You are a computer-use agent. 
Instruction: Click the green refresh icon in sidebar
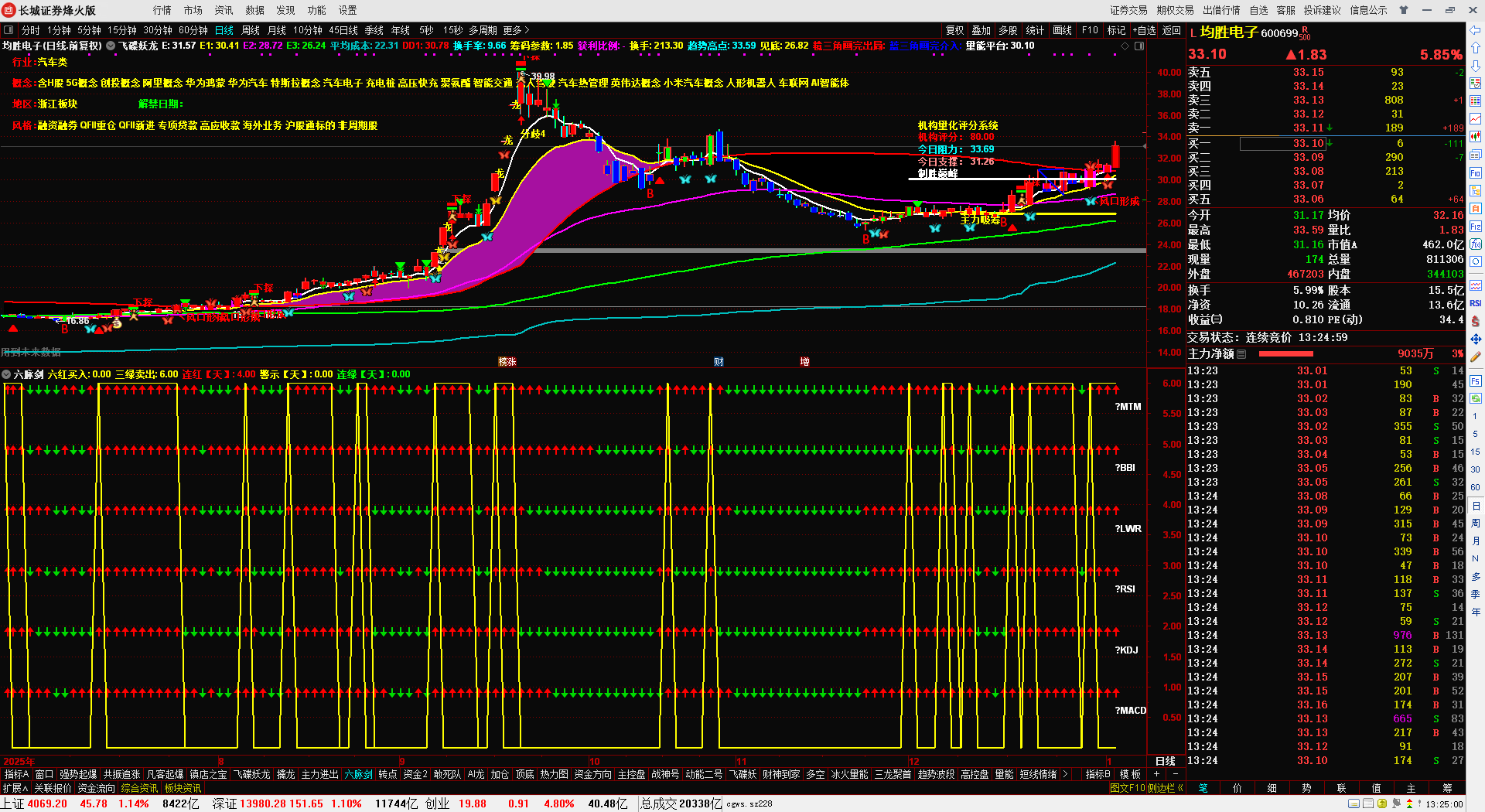(1476, 398)
